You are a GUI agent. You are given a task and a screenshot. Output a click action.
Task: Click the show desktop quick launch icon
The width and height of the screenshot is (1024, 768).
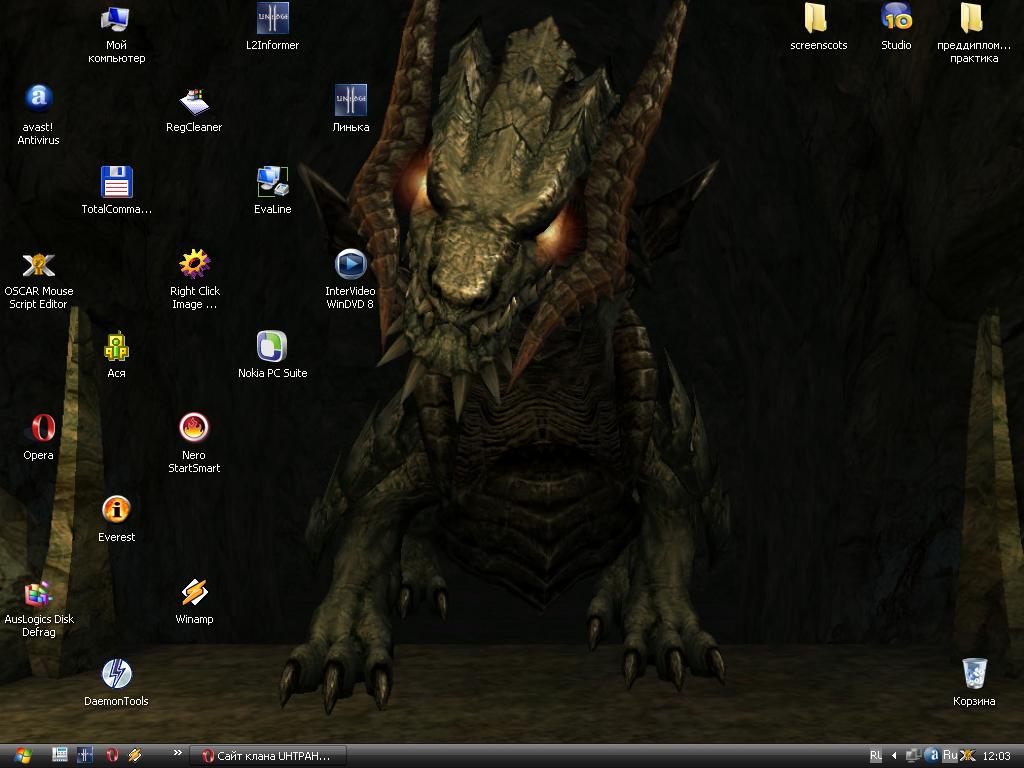[59, 755]
